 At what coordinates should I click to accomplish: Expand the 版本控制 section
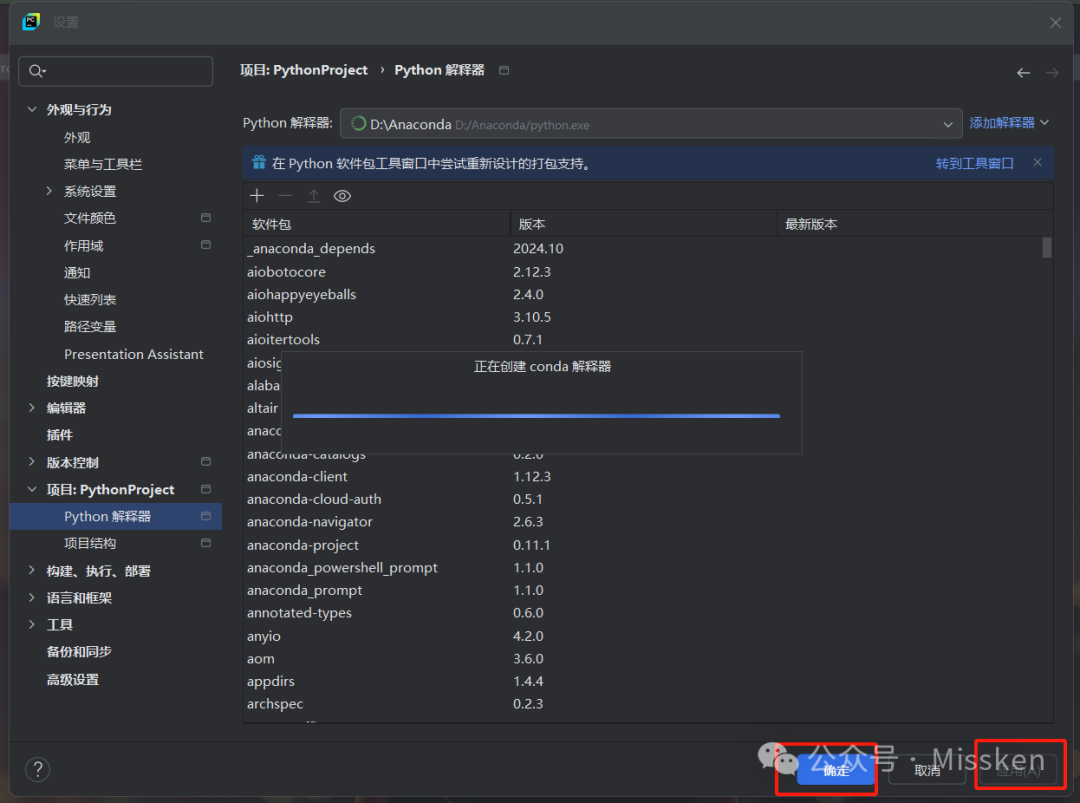click(x=32, y=461)
